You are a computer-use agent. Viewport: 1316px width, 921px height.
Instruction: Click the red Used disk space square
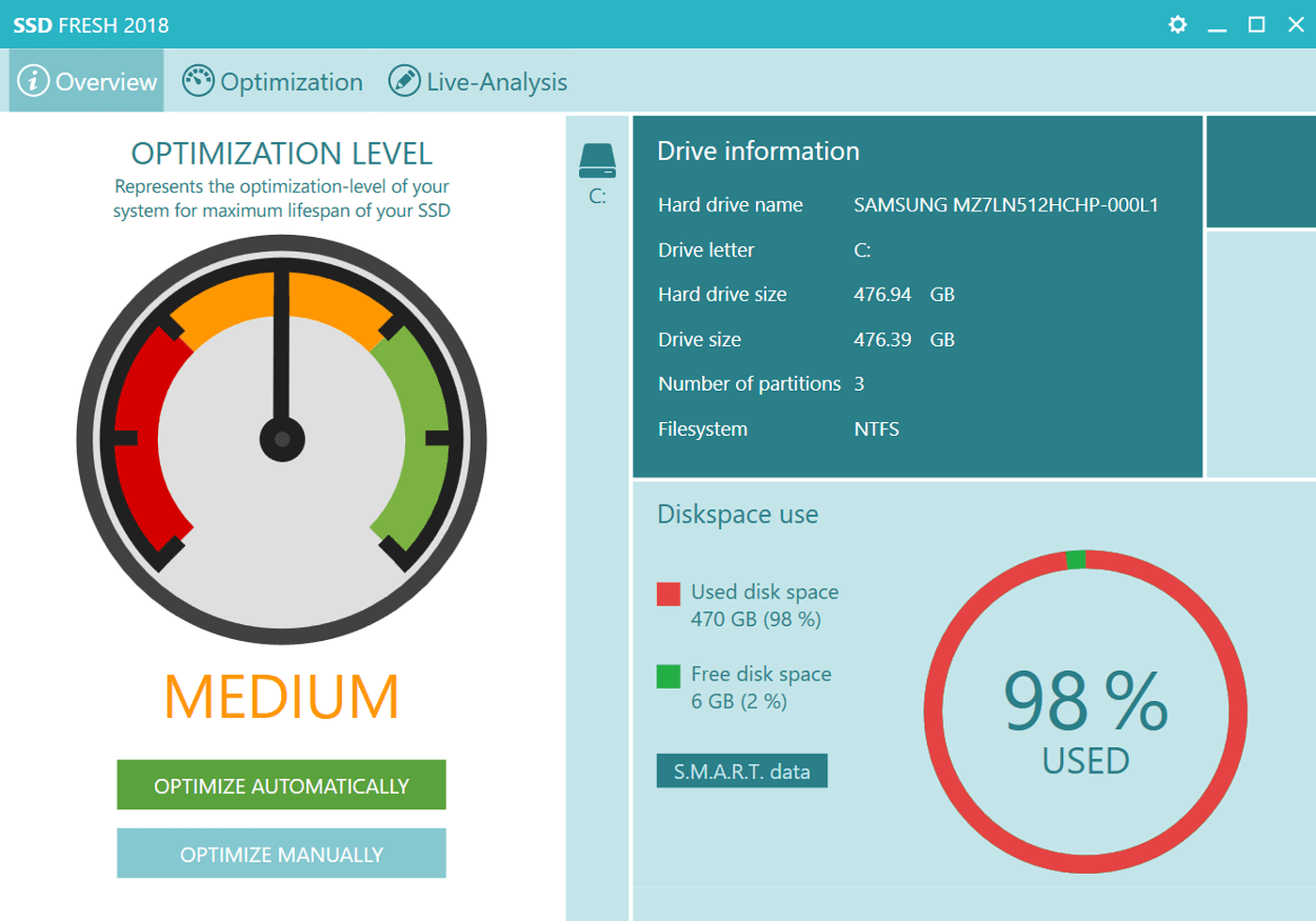pos(667,593)
